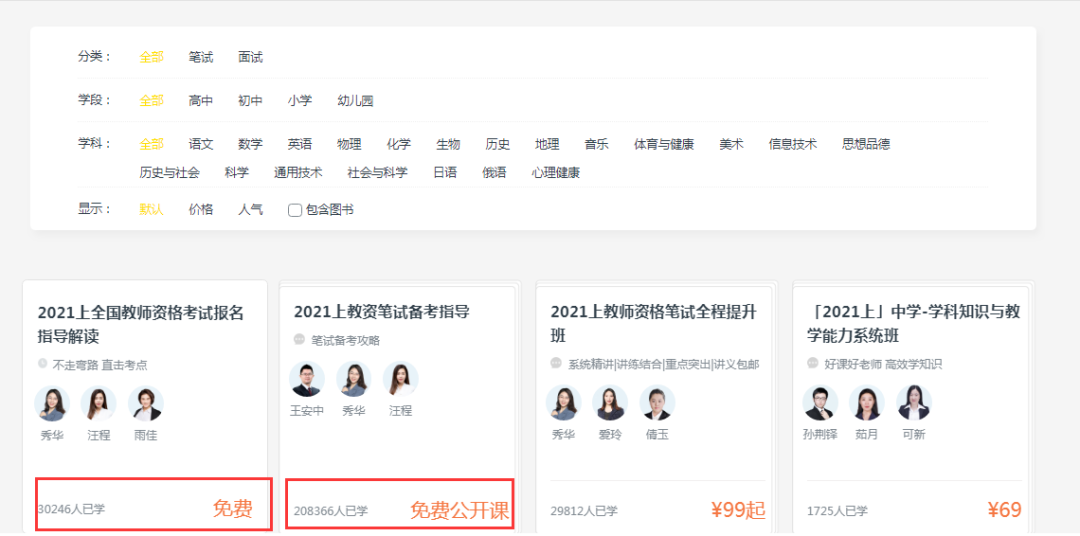Select 面试 under the 分类 filter
Image resolution: width=1080 pixels, height=536 pixels.
click(250, 57)
